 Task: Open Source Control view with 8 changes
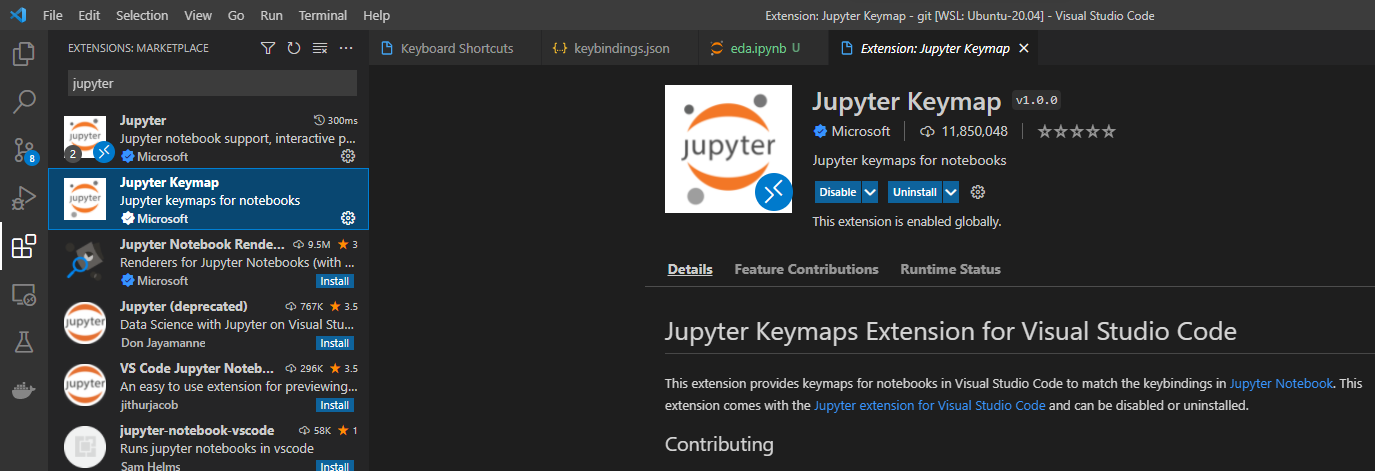24,150
